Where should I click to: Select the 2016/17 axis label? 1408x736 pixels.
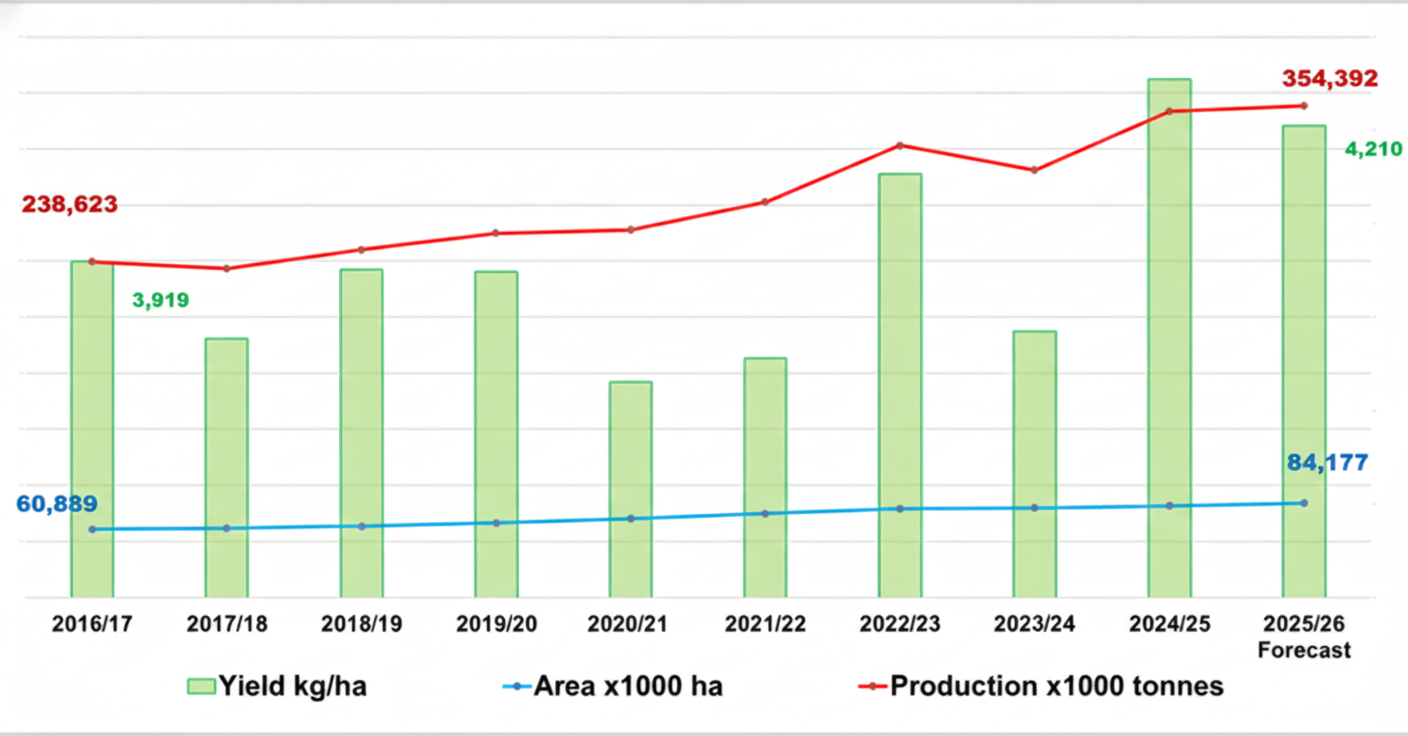tap(93, 623)
